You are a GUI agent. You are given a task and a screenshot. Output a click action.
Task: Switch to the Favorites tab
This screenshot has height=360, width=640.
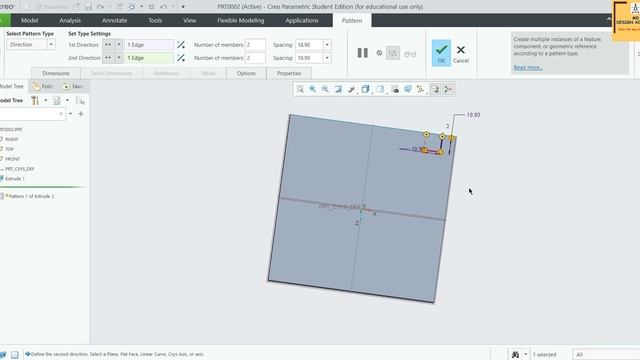pyautogui.click(x=73, y=87)
